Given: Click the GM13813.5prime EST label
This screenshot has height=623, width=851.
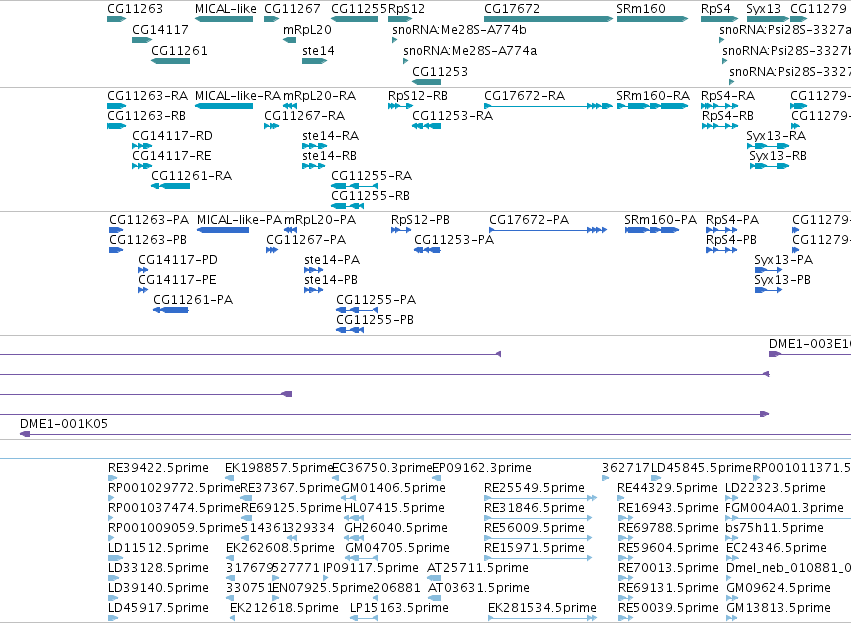Looking at the screenshot, I should (778, 608).
